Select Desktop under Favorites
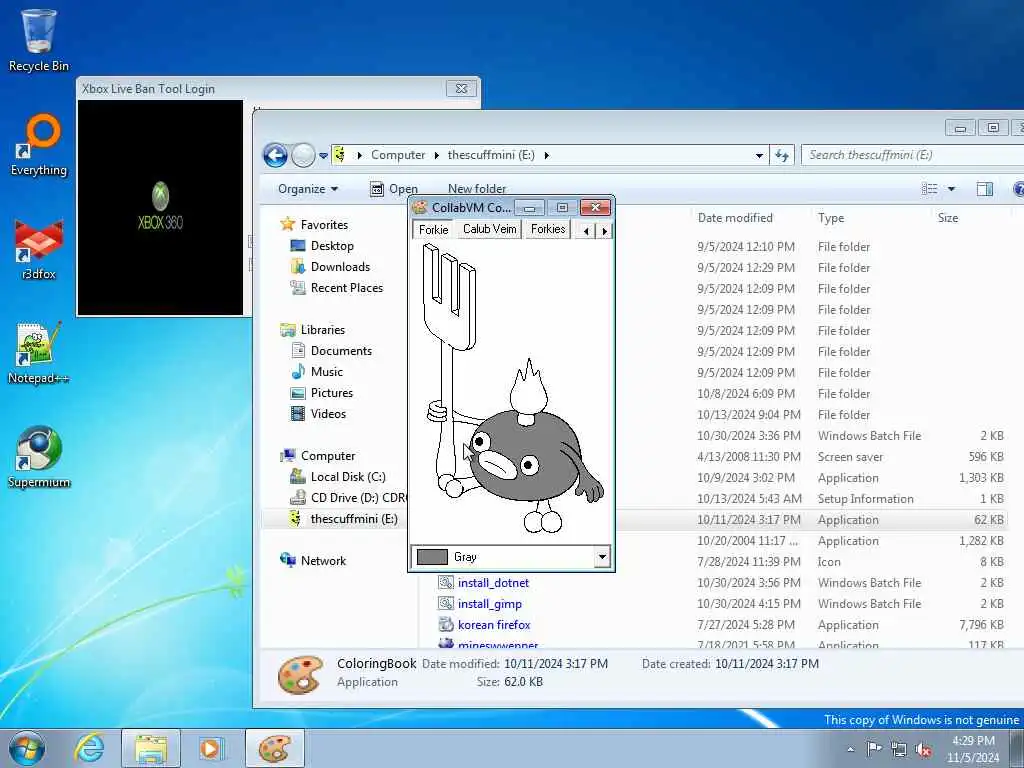The height and width of the screenshot is (768, 1024). tap(332, 246)
